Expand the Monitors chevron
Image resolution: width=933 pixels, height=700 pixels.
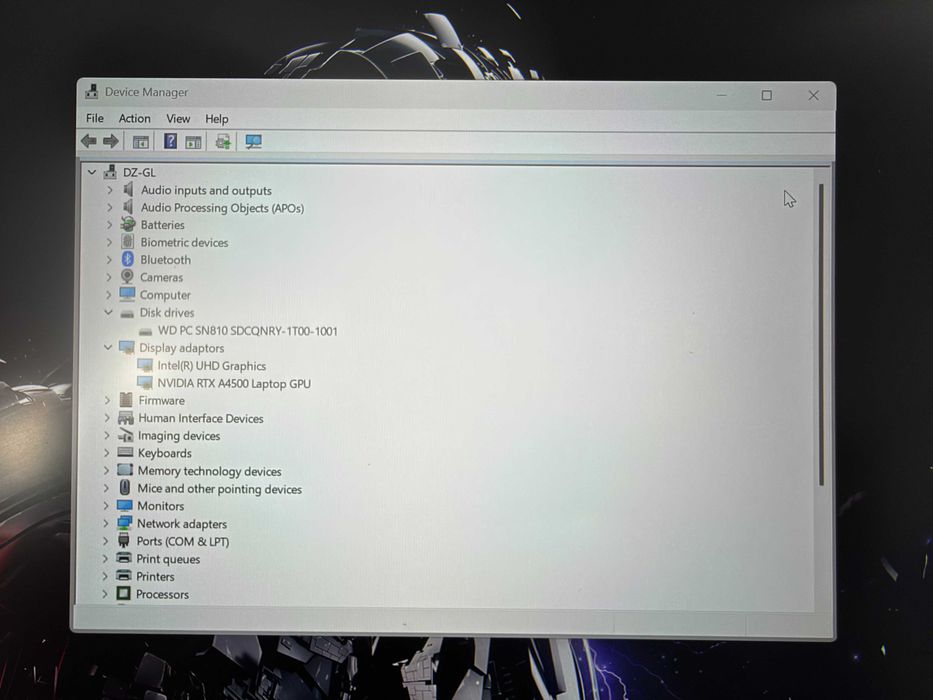tap(106, 505)
